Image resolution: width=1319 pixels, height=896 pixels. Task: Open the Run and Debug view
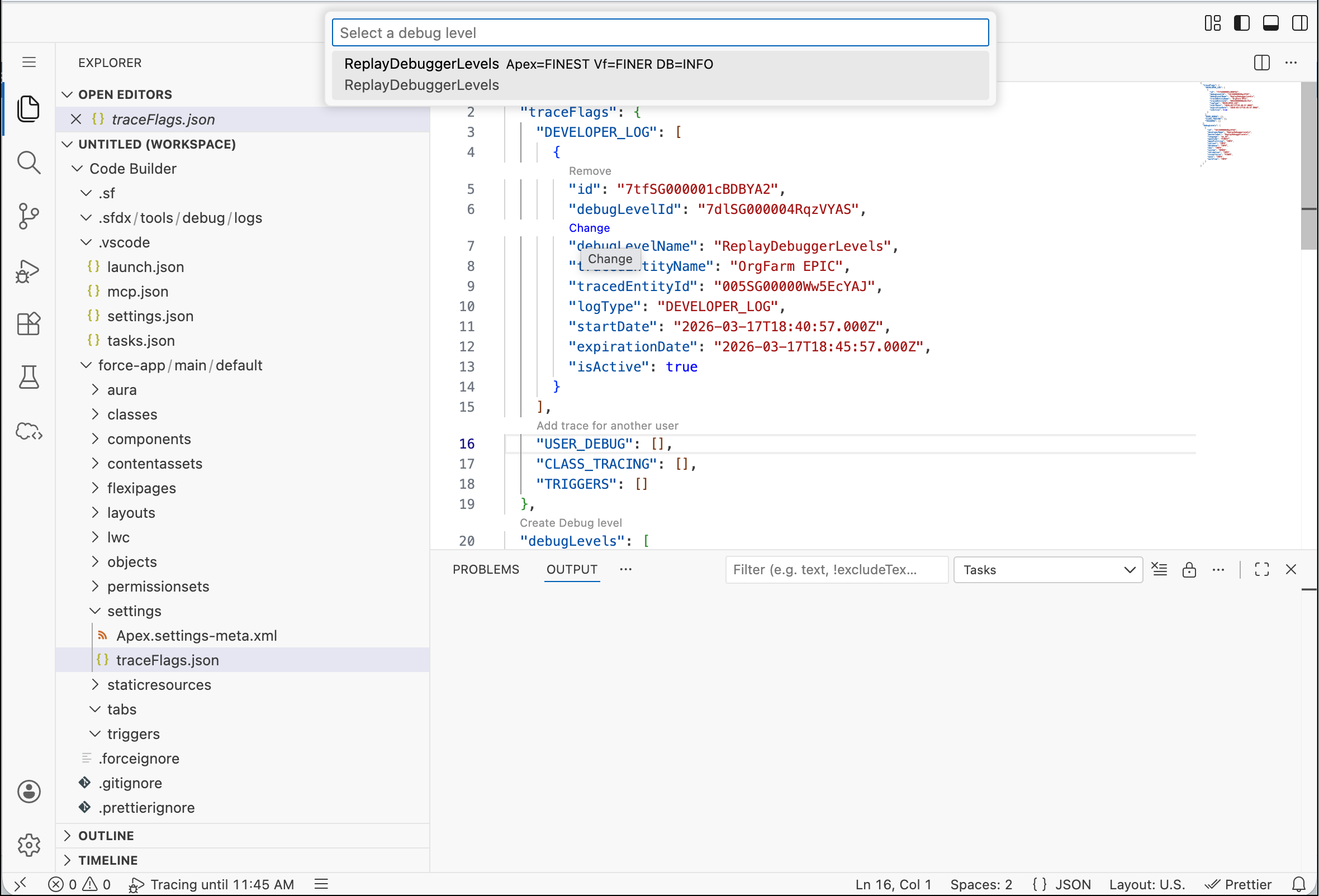[29, 271]
